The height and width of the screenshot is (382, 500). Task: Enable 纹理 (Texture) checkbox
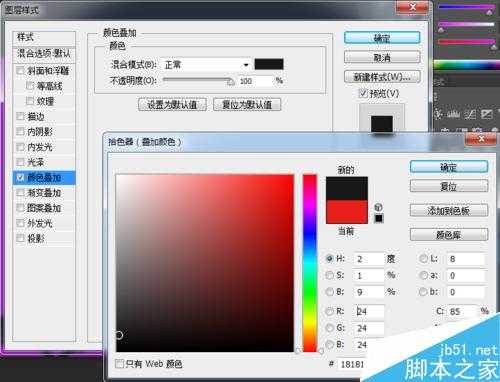(30, 100)
